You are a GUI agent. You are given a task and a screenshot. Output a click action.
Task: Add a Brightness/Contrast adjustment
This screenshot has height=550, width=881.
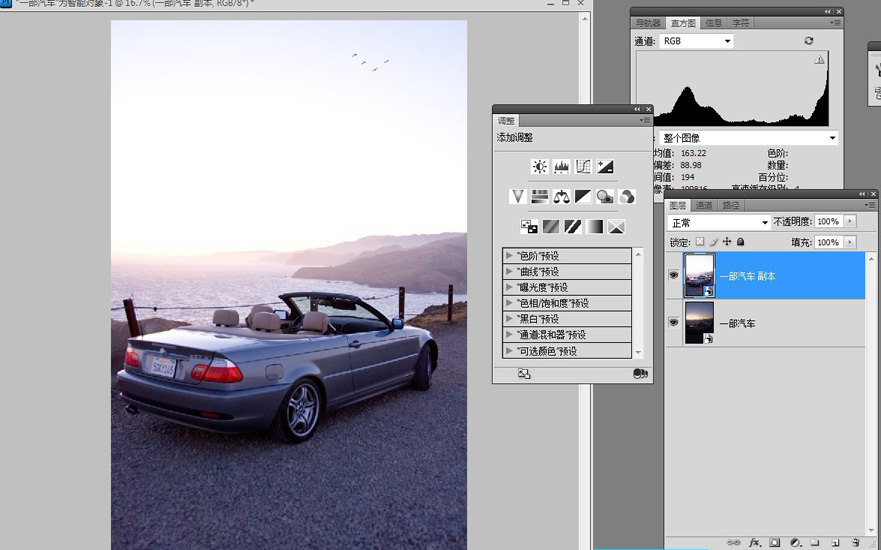[x=539, y=166]
